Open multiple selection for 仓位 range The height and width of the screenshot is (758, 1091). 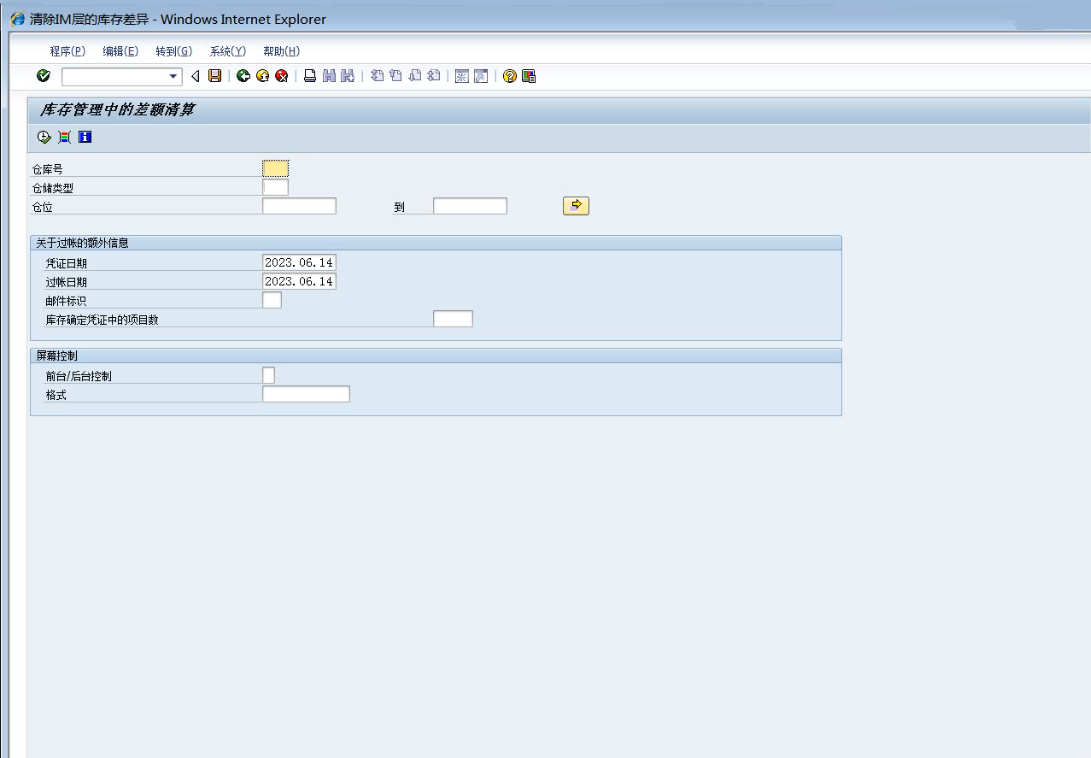click(x=576, y=205)
